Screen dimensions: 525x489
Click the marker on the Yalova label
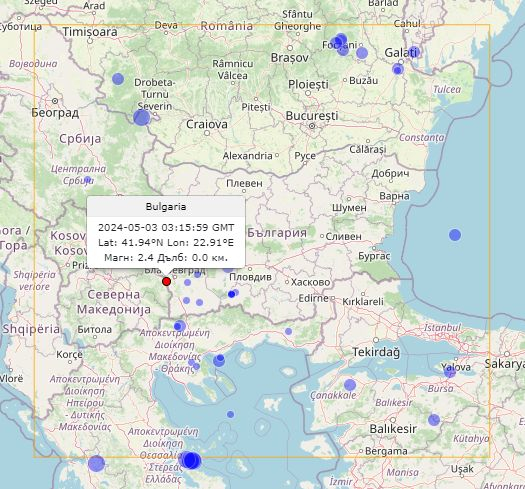tap(450, 371)
